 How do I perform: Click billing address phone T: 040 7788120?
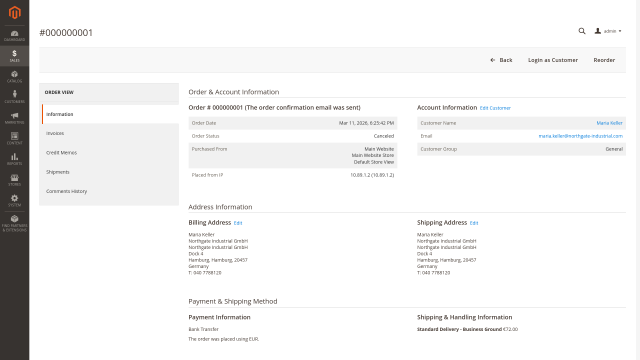204,273
